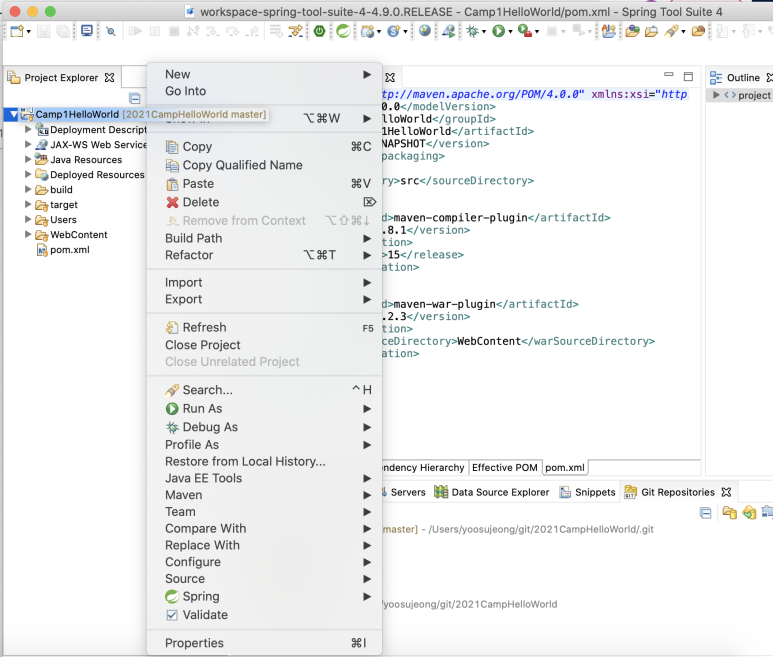773x657 pixels.
Task: Click the Run External Tools toolbox icon
Action: click(x=525, y=32)
